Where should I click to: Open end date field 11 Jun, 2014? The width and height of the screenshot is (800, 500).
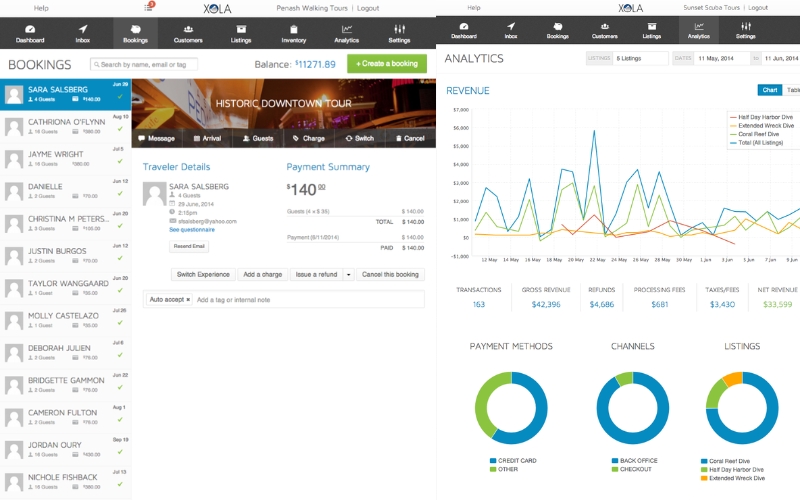click(781, 58)
